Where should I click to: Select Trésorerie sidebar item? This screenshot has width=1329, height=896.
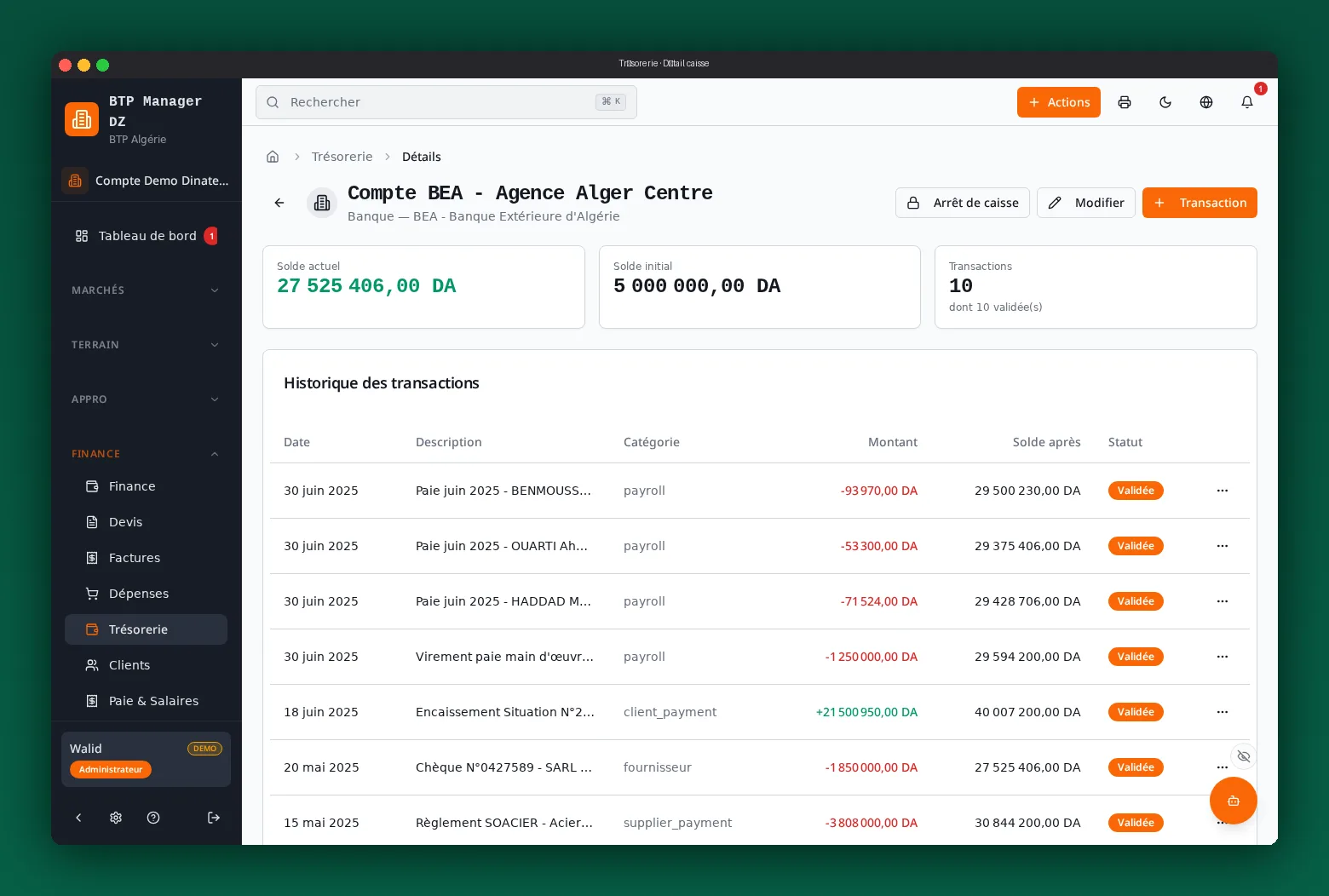(146, 629)
